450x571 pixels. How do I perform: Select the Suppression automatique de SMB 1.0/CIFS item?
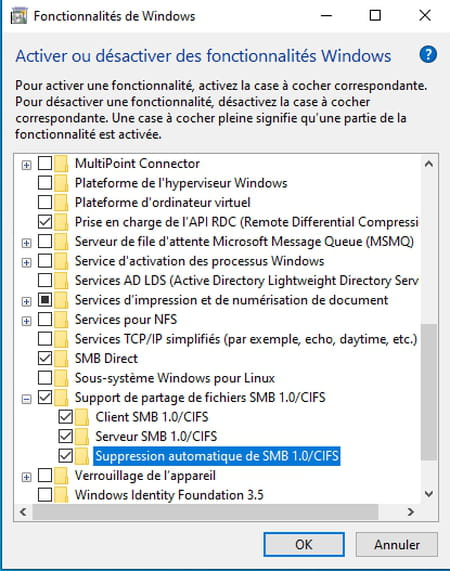coord(217,456)
